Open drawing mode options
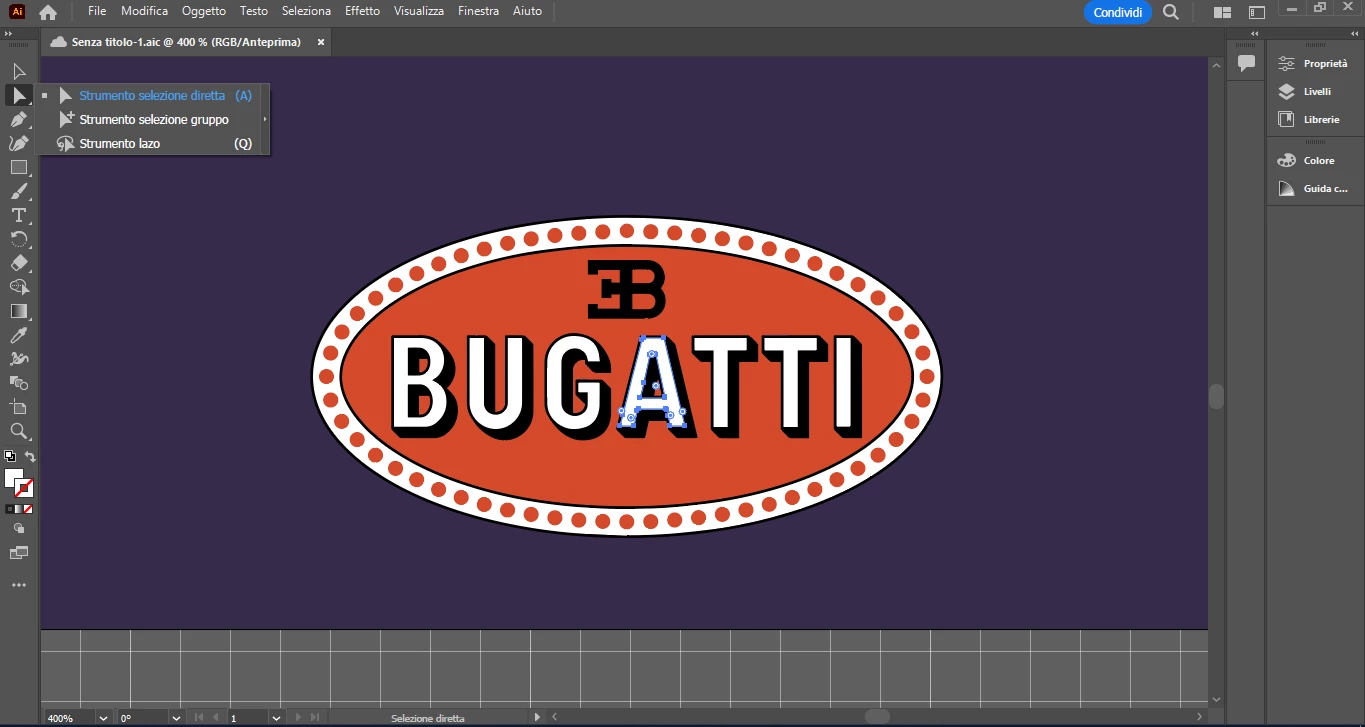Image resolution: width=1365 pixels, height=727 pixels. [19, 529]
